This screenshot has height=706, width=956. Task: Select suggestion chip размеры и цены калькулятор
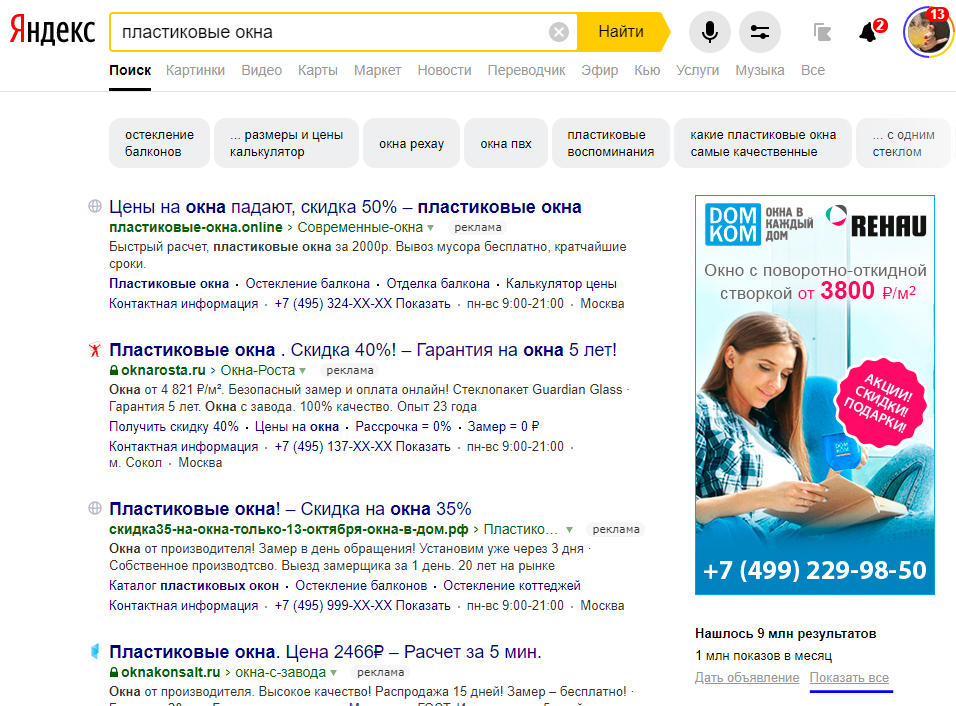[286, 143]
